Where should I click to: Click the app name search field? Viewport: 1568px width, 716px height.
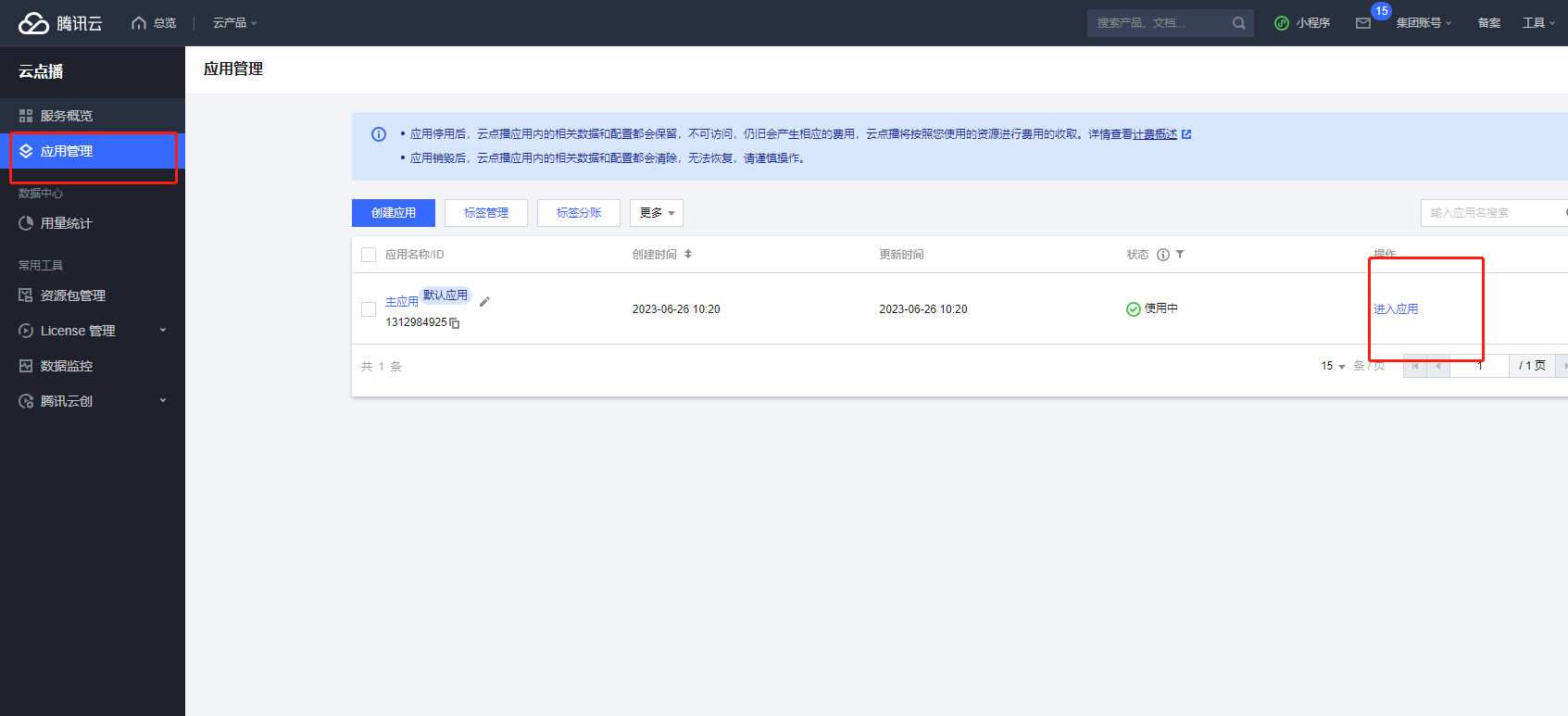tap(1491, 213)
